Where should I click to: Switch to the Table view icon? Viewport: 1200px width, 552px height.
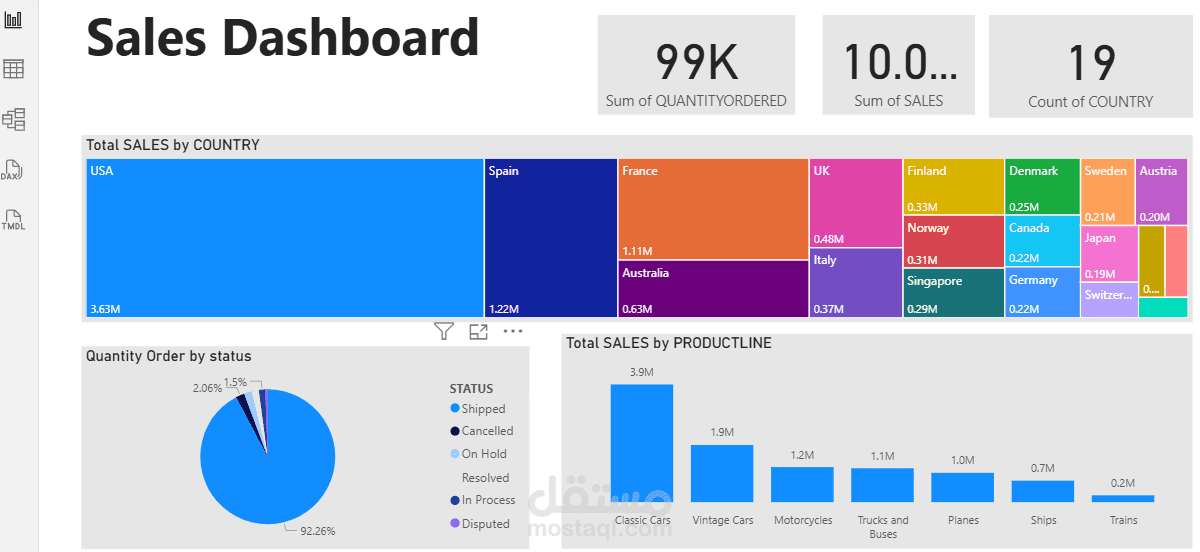[x=14, y=69]
